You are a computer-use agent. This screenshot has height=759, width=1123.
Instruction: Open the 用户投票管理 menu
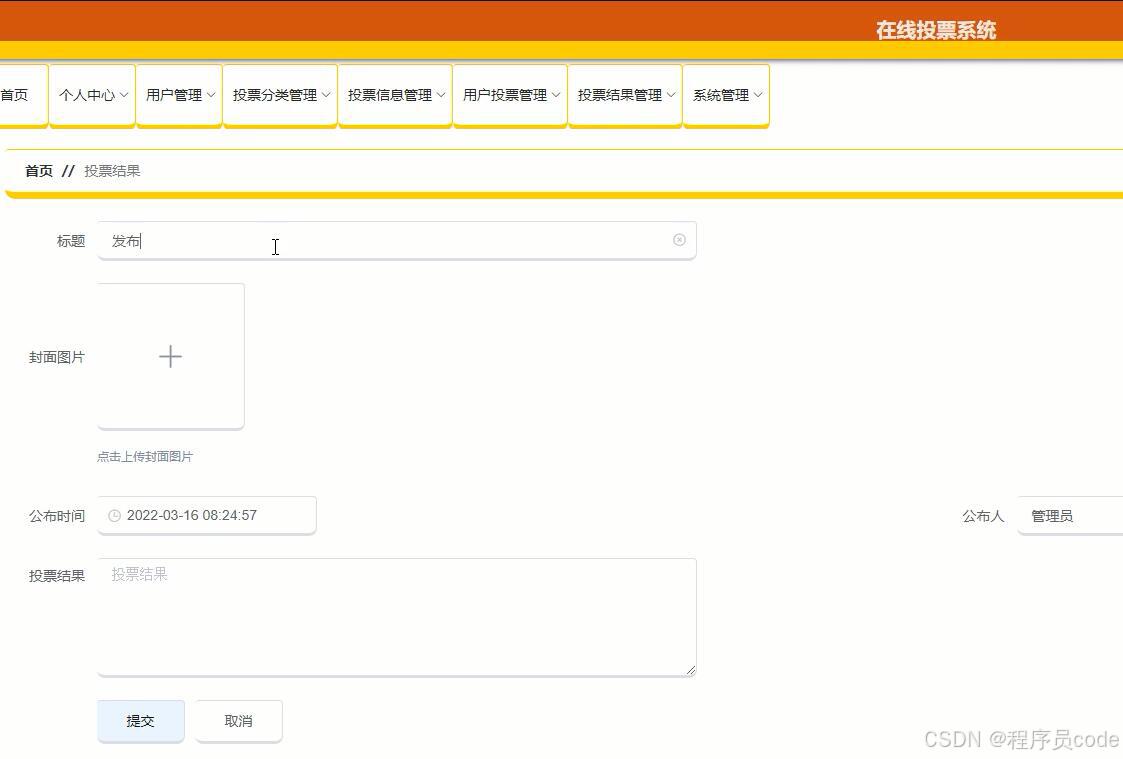point(510,95)
